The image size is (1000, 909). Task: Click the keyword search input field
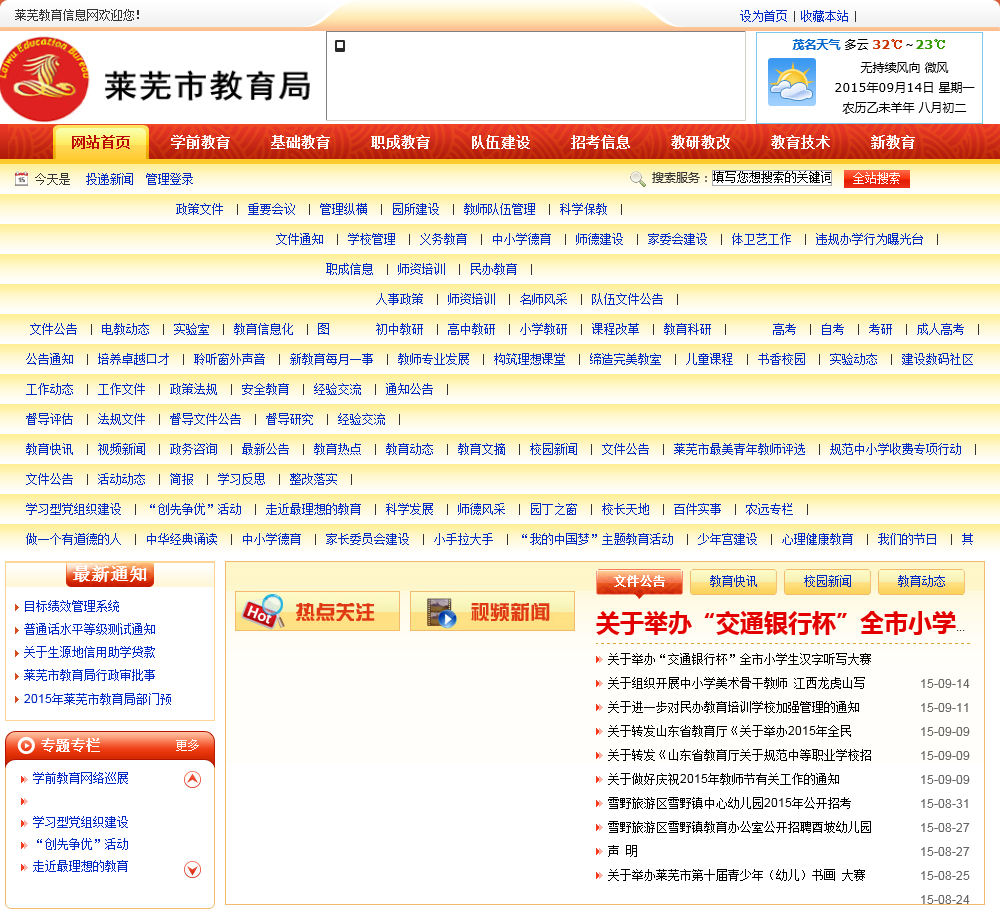pyautogui.click(x=771, y=178)
